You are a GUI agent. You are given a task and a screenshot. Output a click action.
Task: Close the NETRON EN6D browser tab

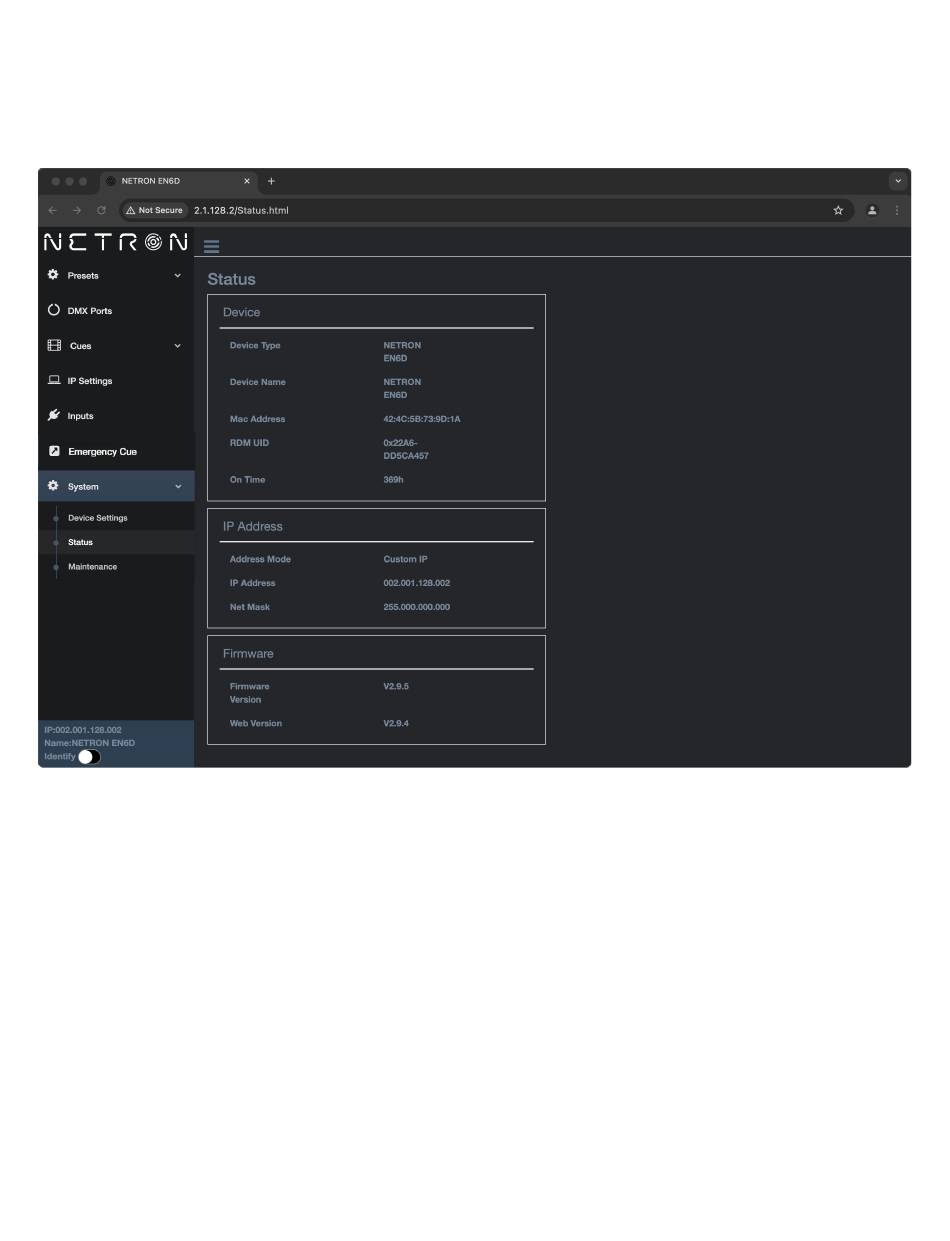coord(247,181)
